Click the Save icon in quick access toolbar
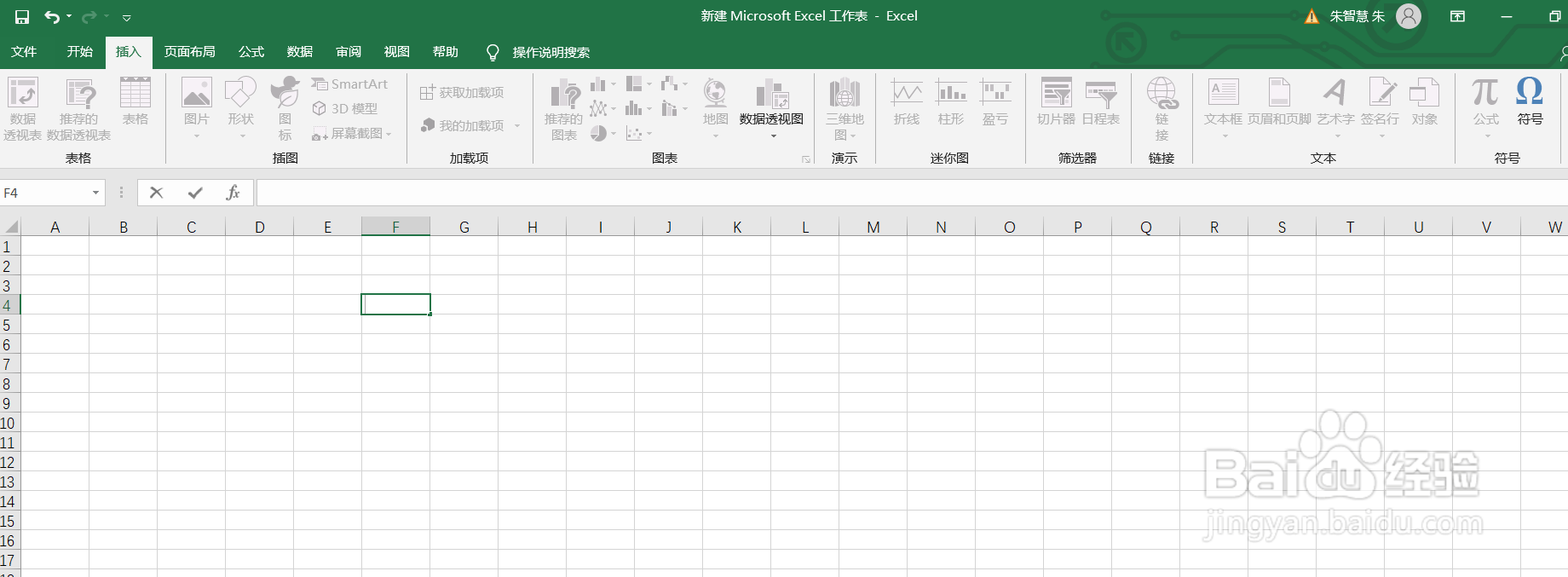 click(22, 17)
